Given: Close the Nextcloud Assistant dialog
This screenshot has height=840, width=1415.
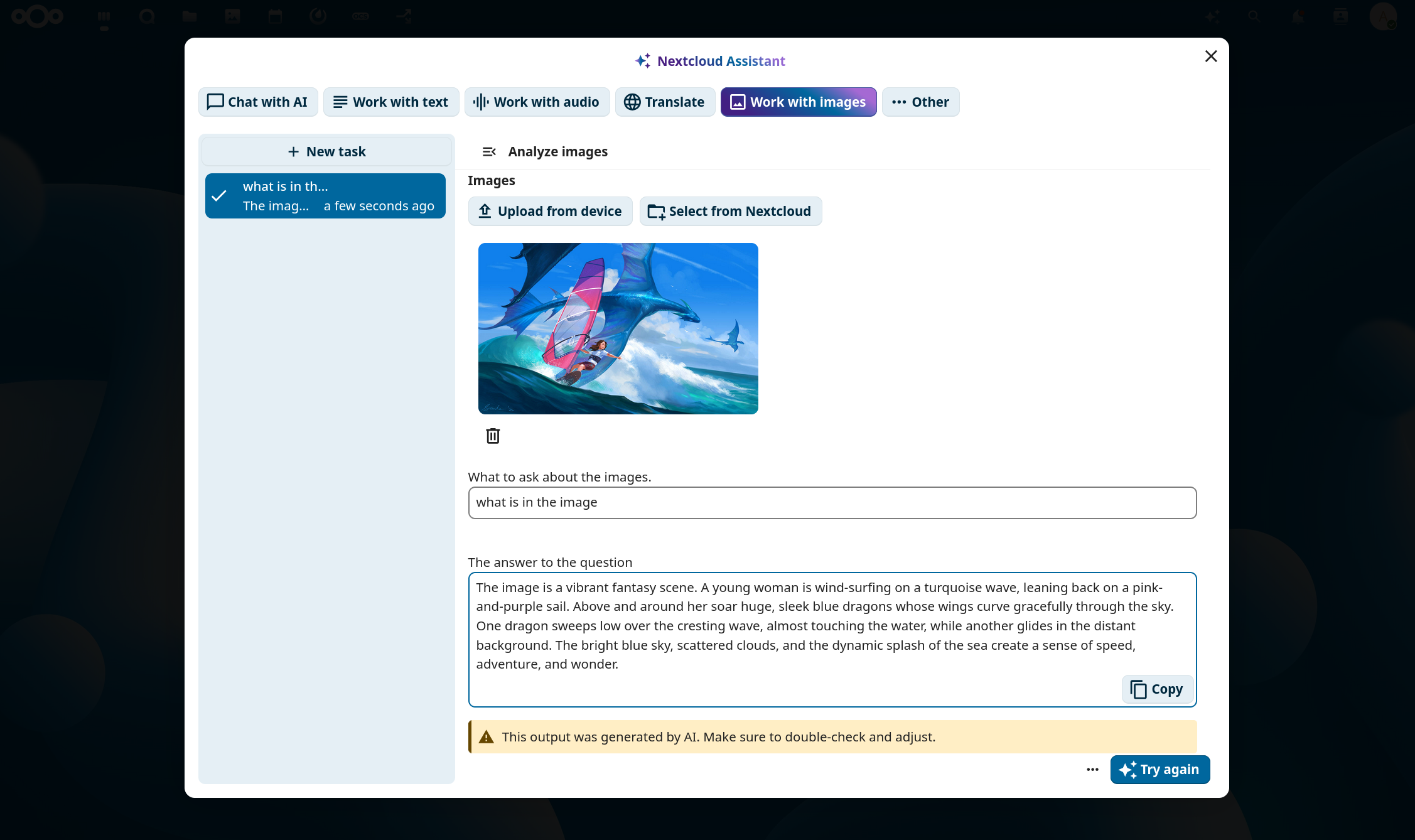Looking at the screenshot, I should point(1211,57).
